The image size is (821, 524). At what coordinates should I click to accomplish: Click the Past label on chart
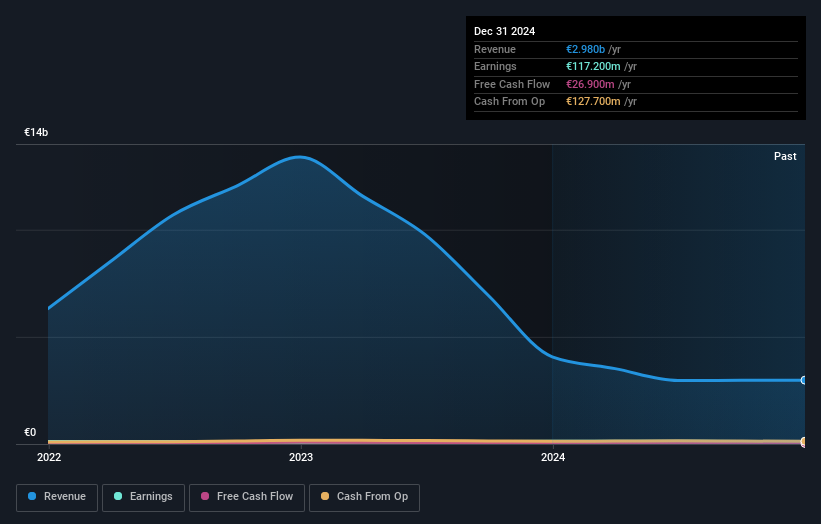coord(785,156)
